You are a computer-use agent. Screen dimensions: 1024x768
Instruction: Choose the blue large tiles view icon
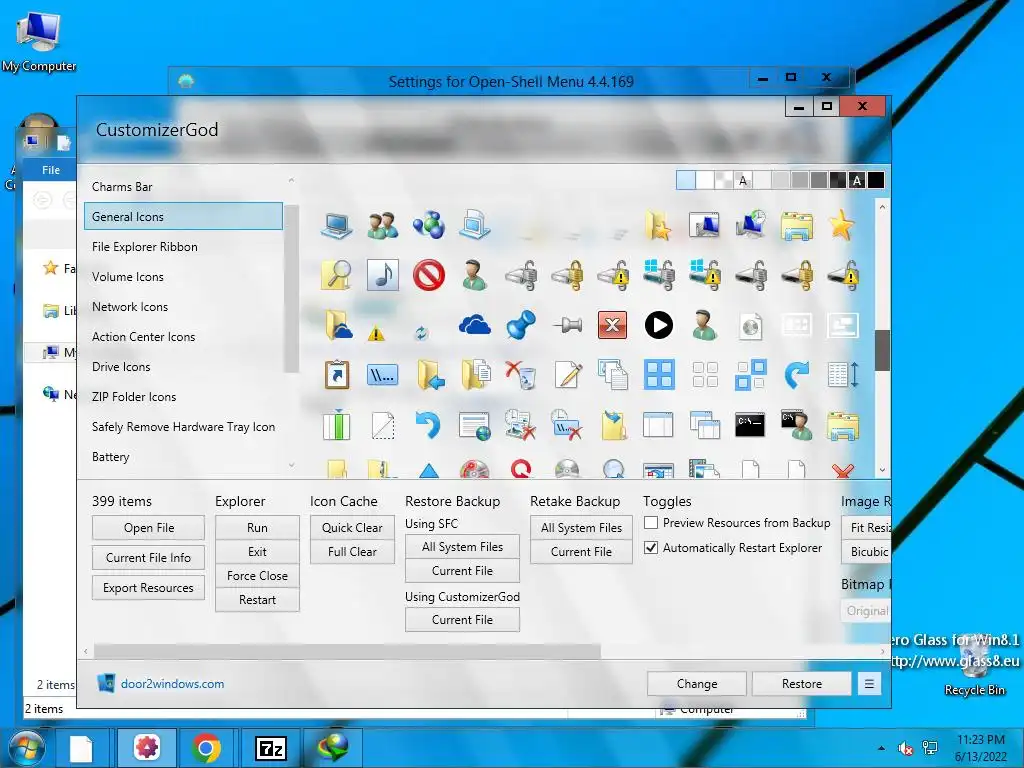[658, 375]
